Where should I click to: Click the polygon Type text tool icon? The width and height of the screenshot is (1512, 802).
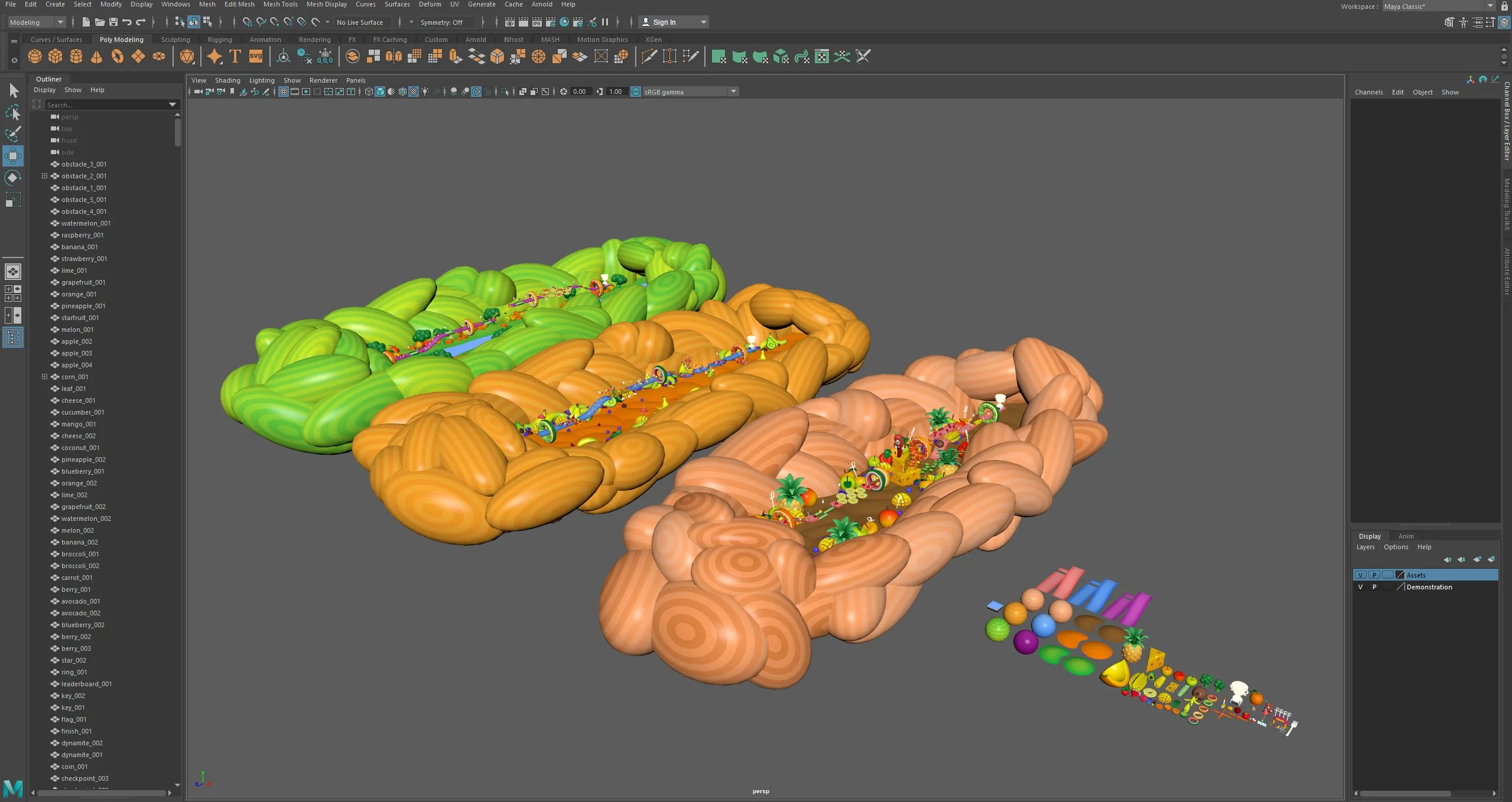[235, 57]
